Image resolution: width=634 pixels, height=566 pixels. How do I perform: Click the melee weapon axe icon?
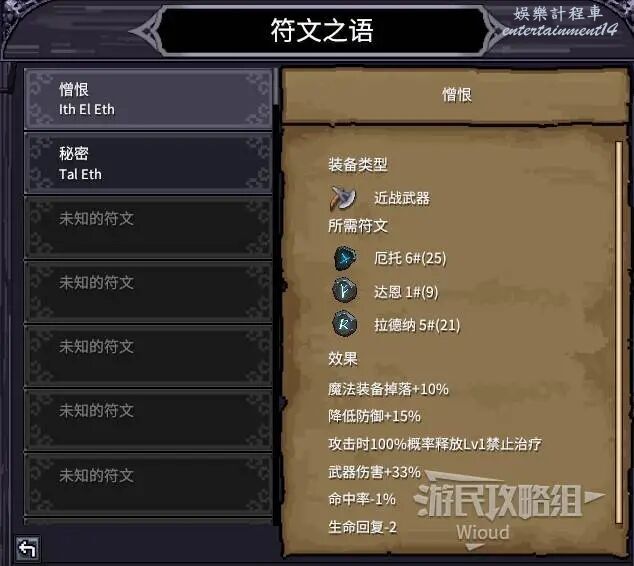pos(342,198)
